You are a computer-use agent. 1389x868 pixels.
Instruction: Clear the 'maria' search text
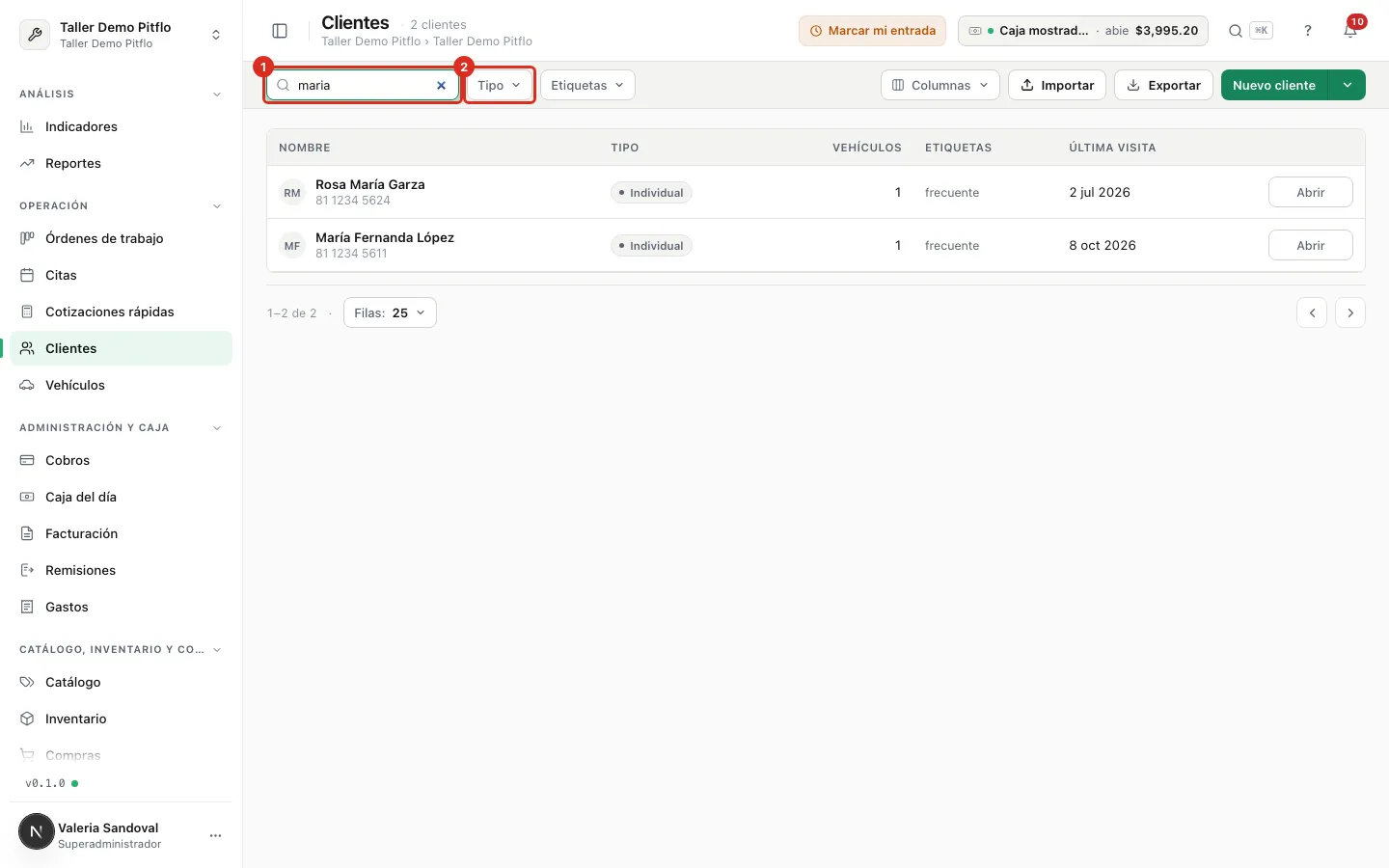click(442, 85)
